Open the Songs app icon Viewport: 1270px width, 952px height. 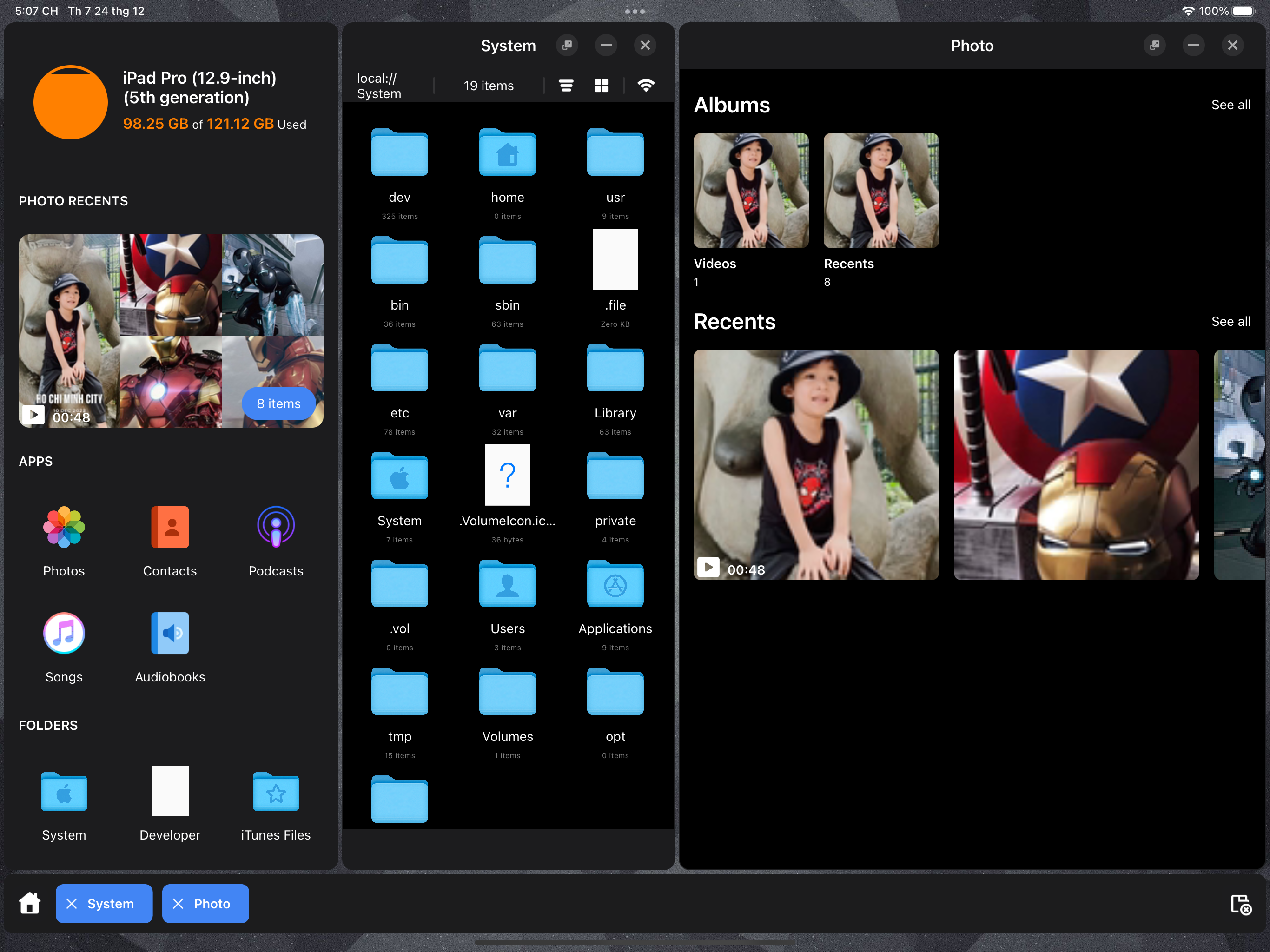(x=64, y=633)
